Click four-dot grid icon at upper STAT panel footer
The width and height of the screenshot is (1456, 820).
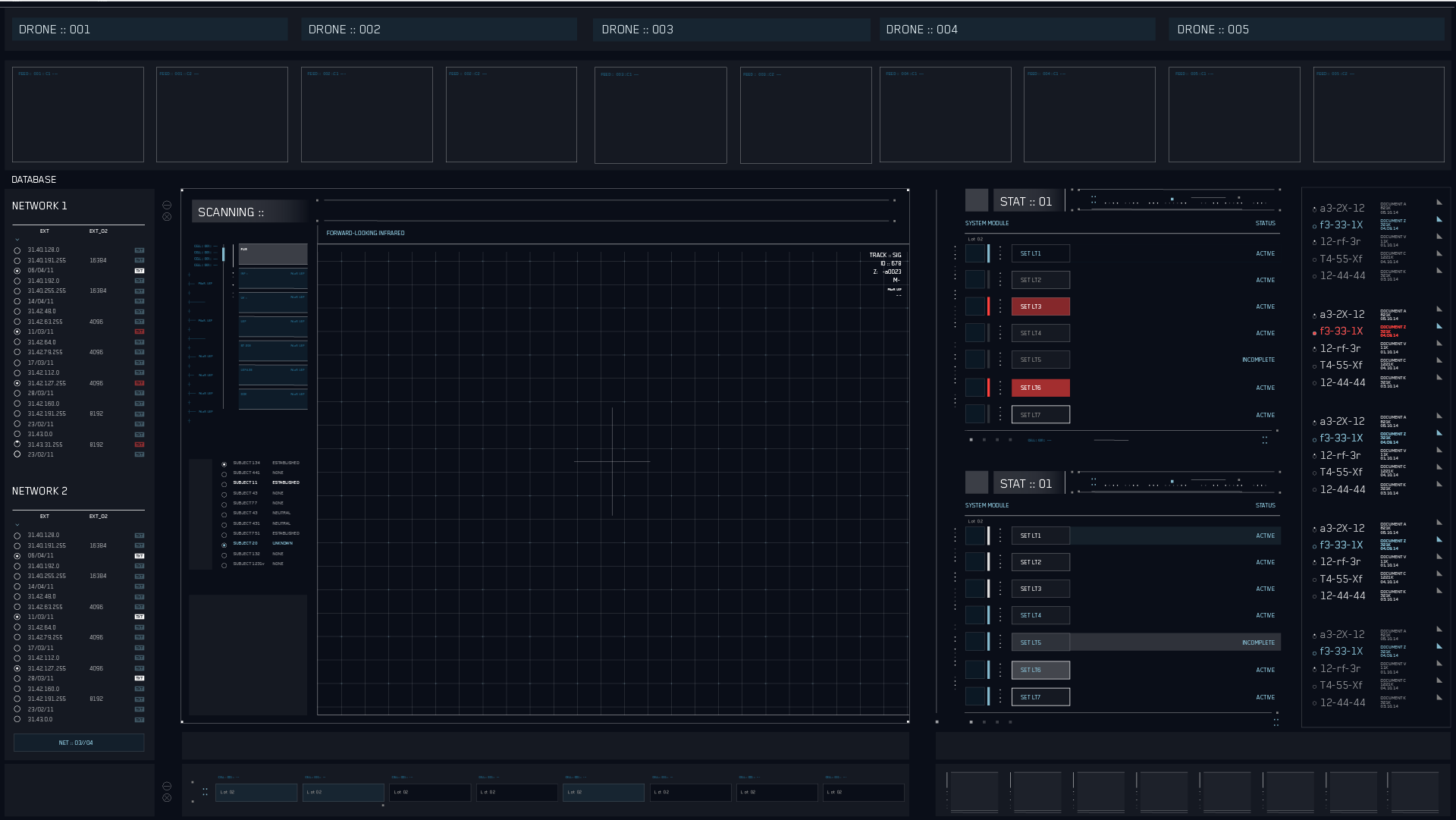coord(1264,440)
